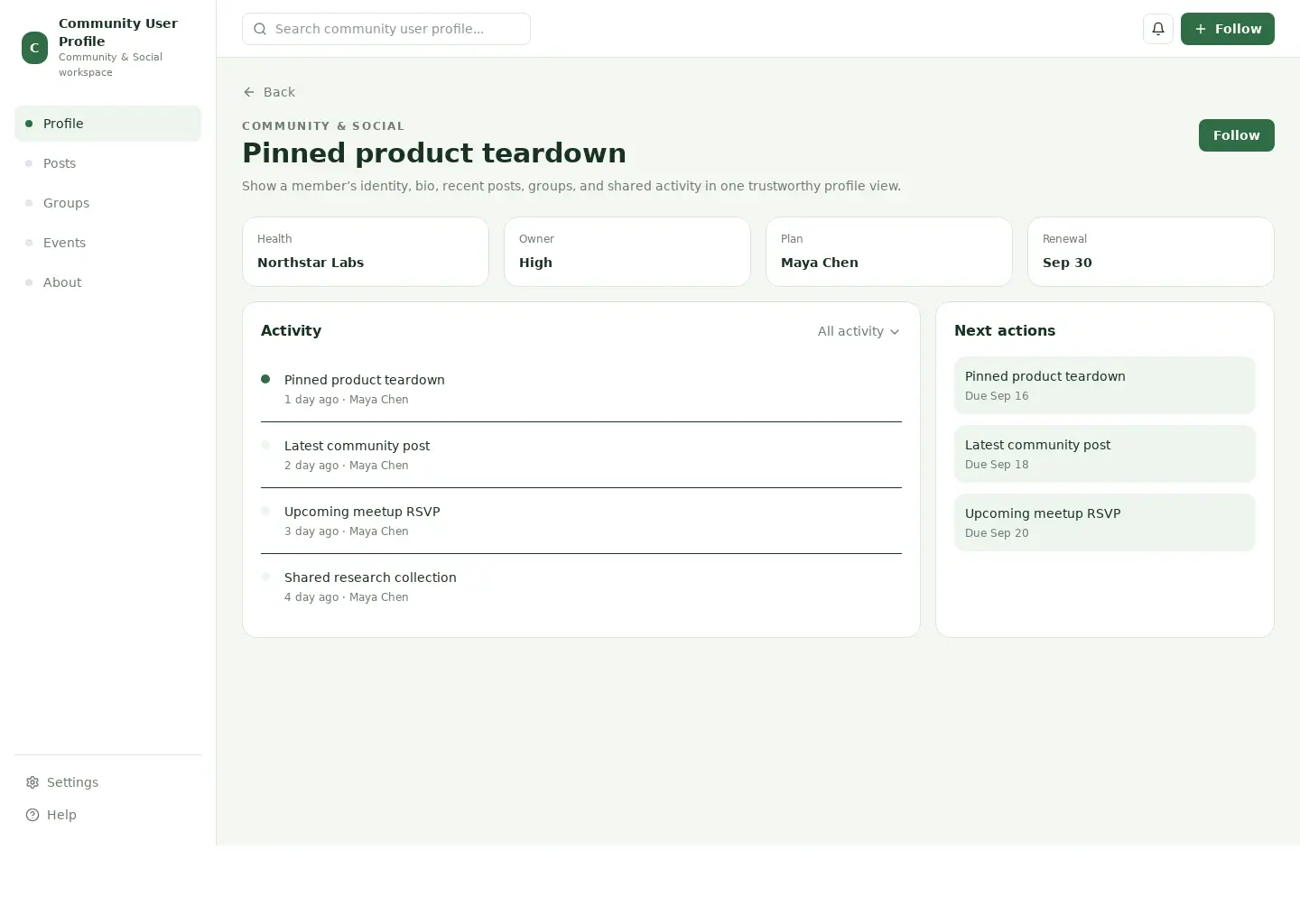Viewport: 1300px width, 924px height.
Task: Click the '1 day ago · Maya Chen' timestamp
Action: (347, 400)
